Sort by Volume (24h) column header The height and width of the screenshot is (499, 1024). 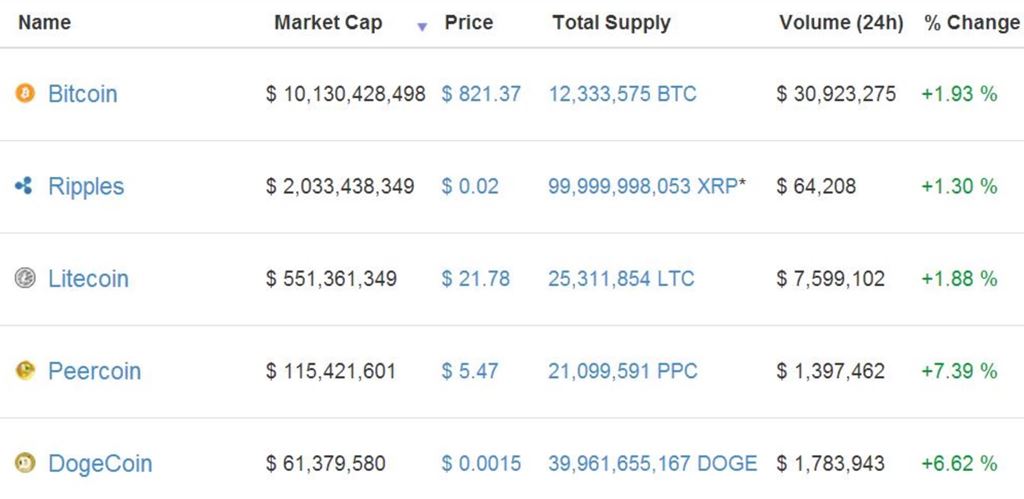[841, 23]
